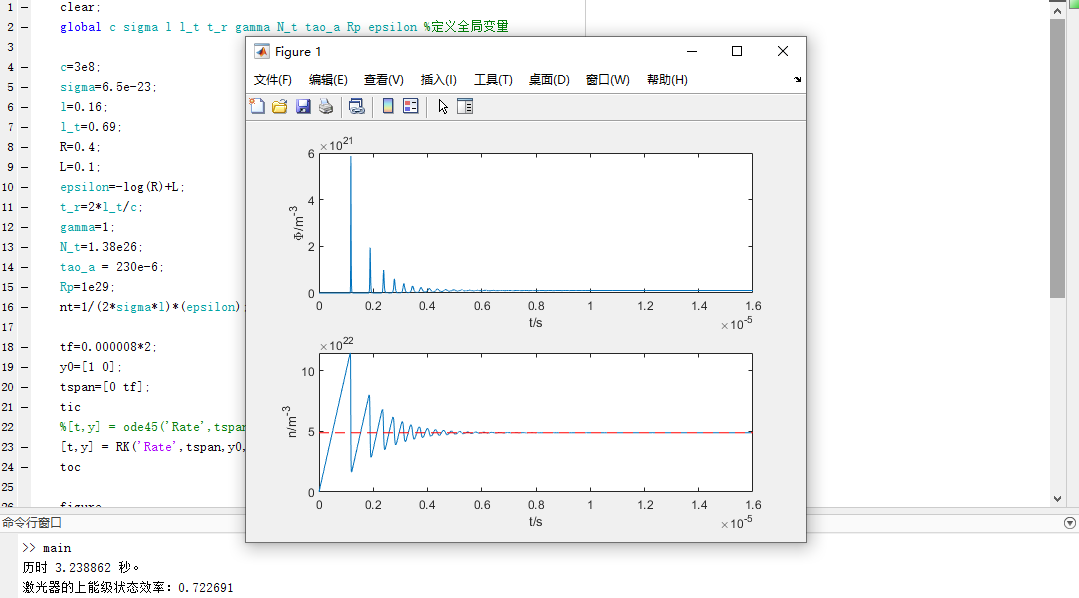Click the Insert Legend icon
Image resolution: width=1079 pixels, height=598 pixels.
pyautogui.click(x=411, y=106)
